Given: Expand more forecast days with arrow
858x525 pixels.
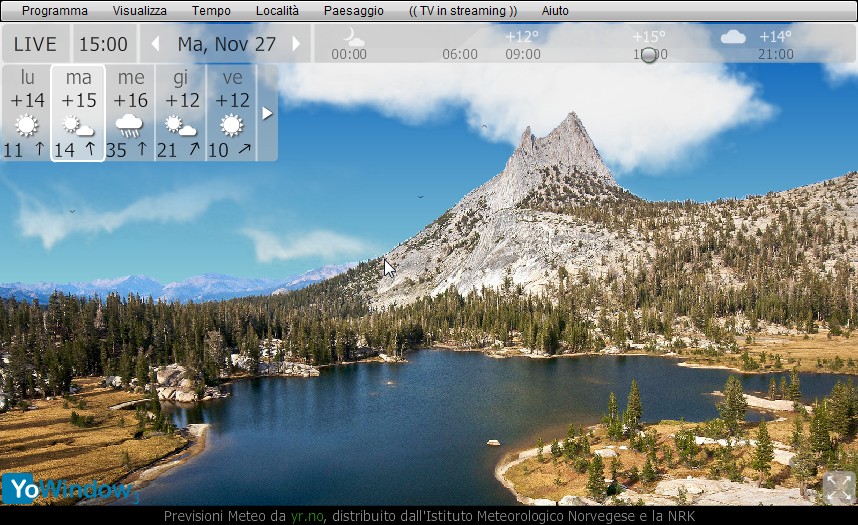Looking at the screenshot, I should pyautogui.click(x=267, y=113).
